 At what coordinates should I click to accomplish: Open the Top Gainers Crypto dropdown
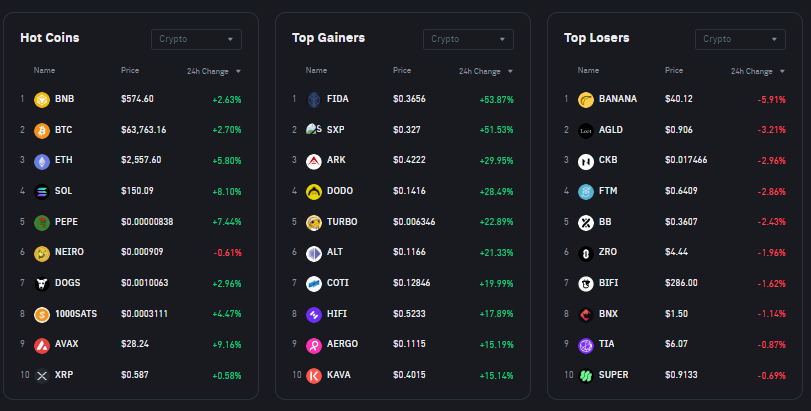click(x=468, y=39)
